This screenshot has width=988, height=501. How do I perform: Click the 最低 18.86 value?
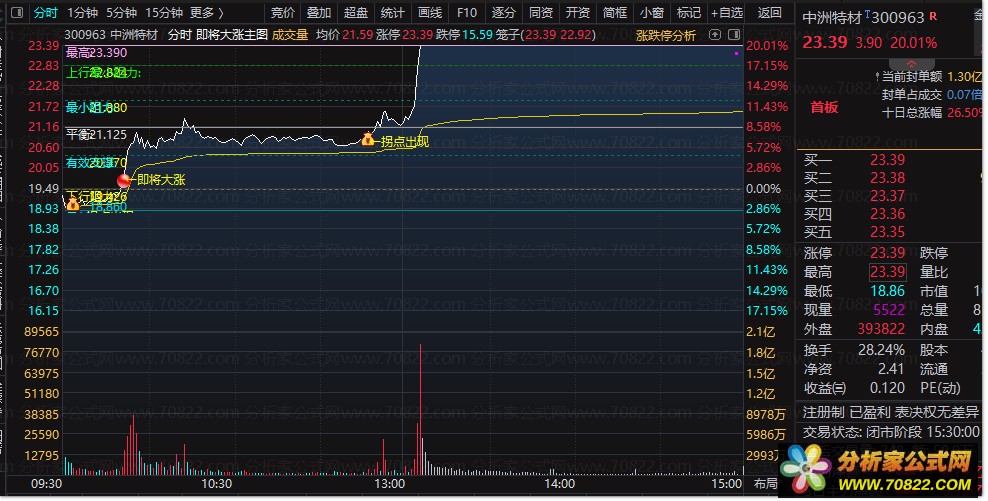coord(887,291)
